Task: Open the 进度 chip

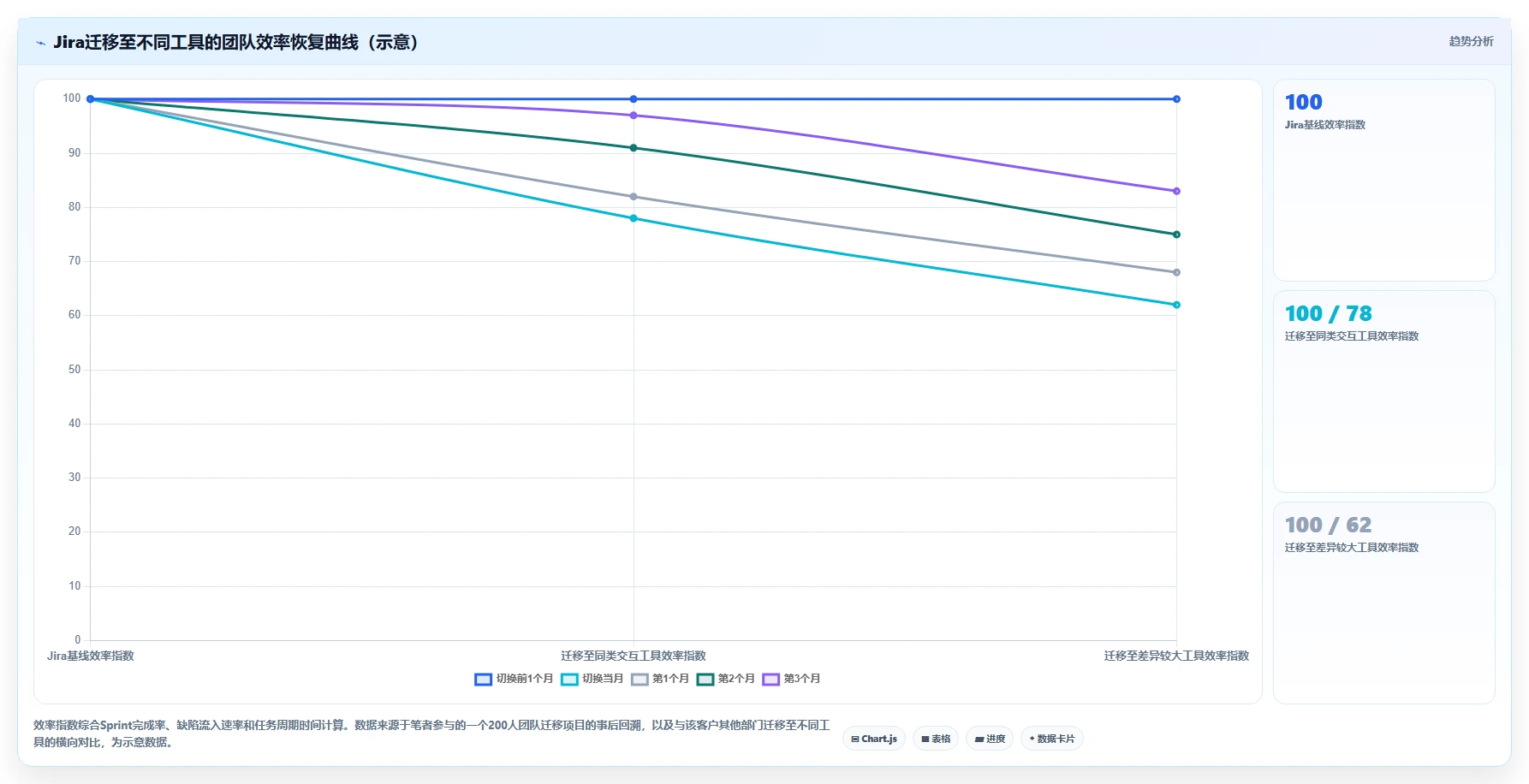Action: tap(990, 739)
